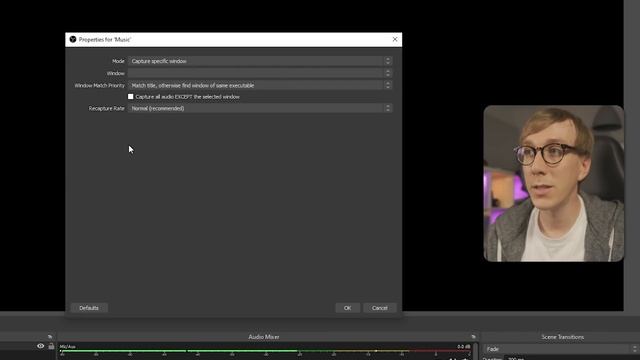Click the Mic/Aux audio level meter
The image size is (640, 360).
pyautogui.click(x=265, y=351)
